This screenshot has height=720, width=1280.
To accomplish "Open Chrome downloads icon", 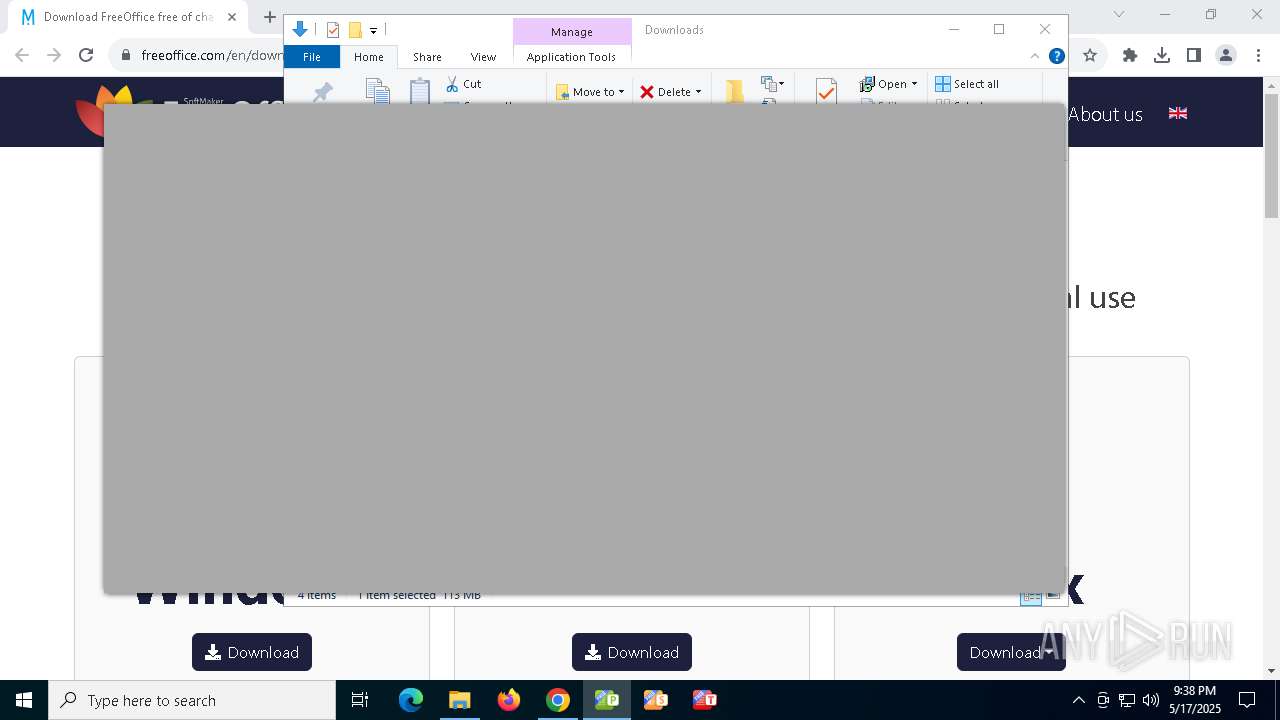I will coord(1162,55).
